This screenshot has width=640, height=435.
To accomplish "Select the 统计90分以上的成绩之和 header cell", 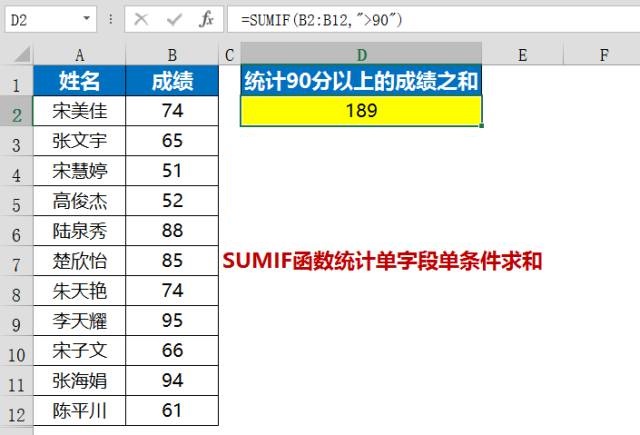I will pos(361,82).
